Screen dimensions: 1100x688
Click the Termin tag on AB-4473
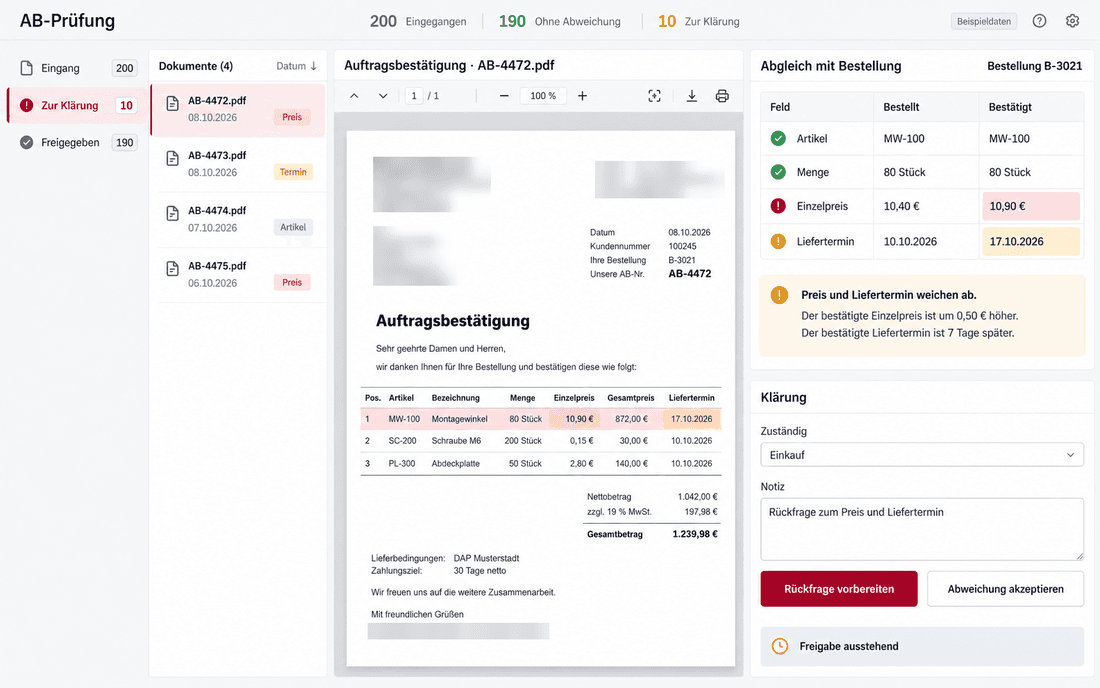(293, 172)
